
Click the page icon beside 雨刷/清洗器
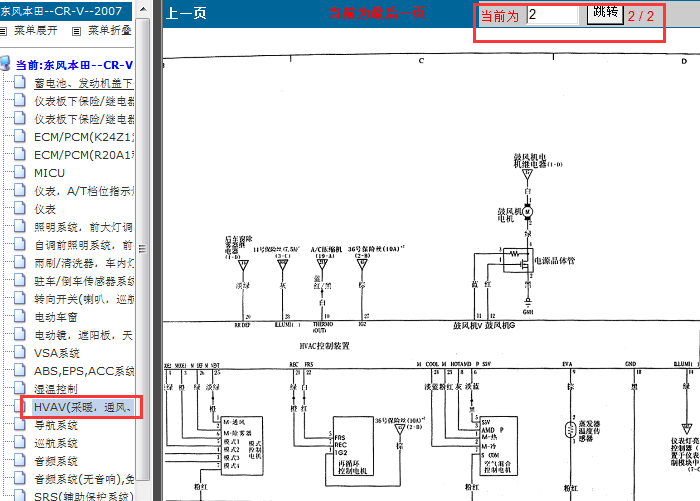20,262
